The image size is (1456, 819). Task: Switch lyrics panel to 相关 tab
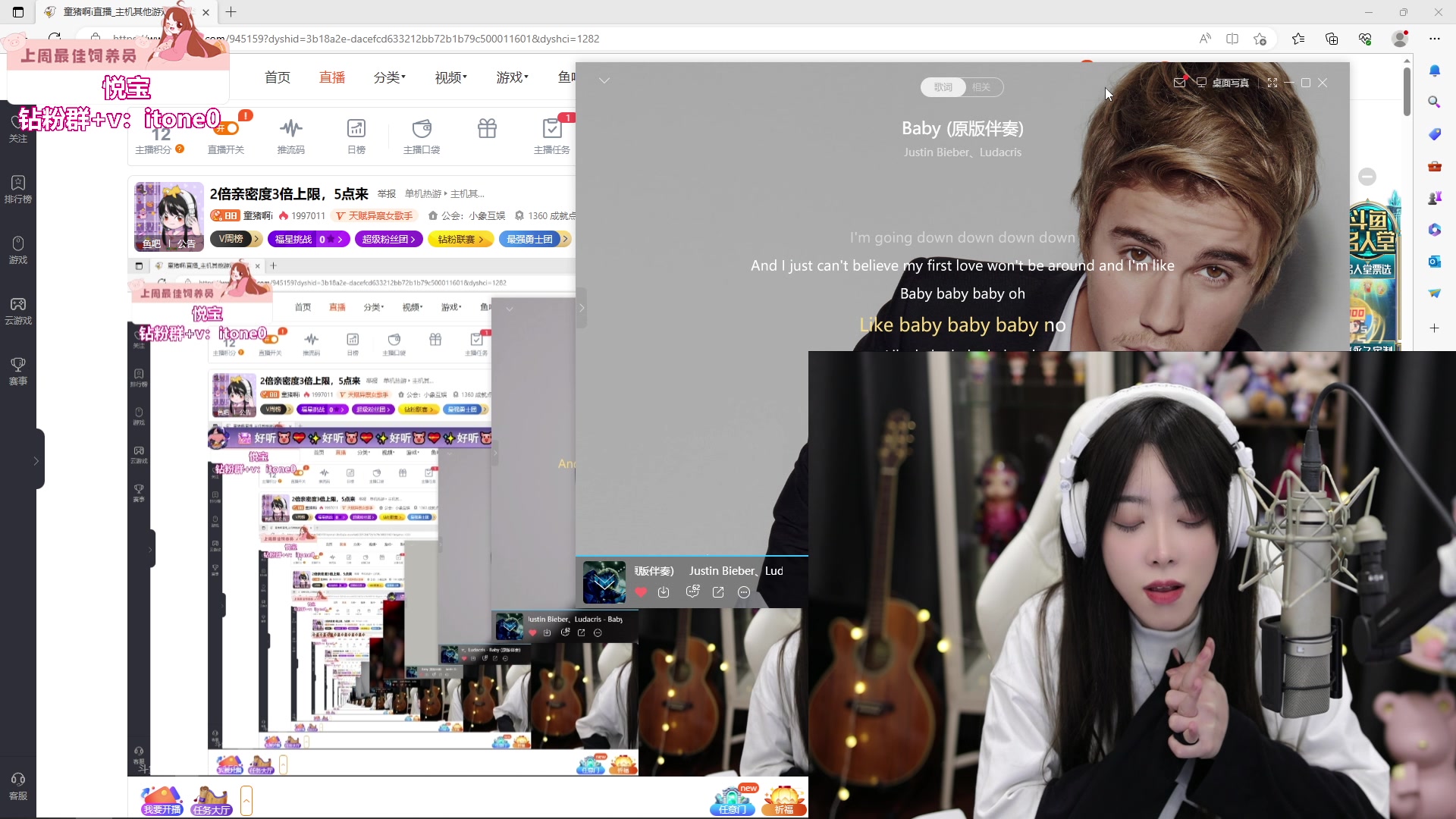(981, 87)
